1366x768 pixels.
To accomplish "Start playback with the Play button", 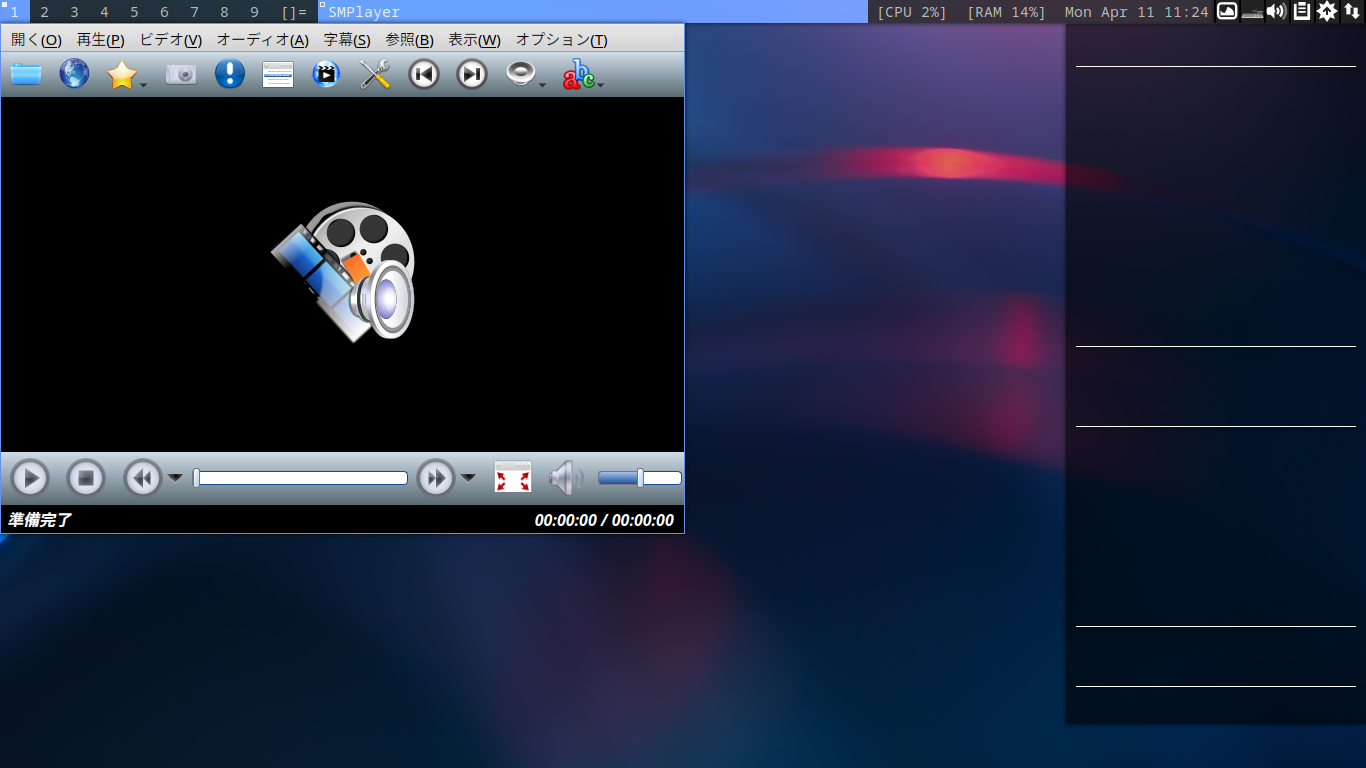I will (x=30, y=478).
